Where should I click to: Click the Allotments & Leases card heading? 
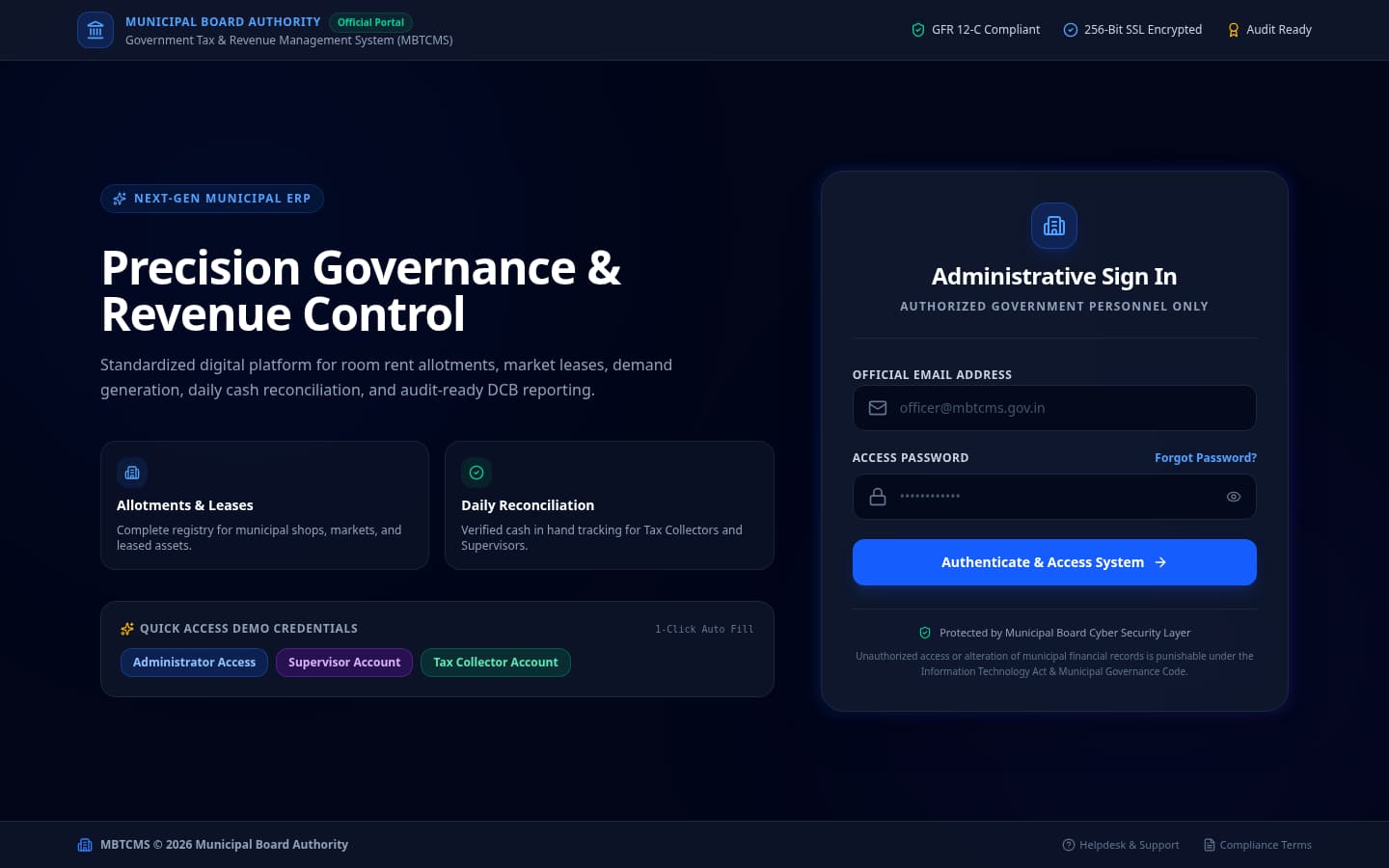coord(185,505)
